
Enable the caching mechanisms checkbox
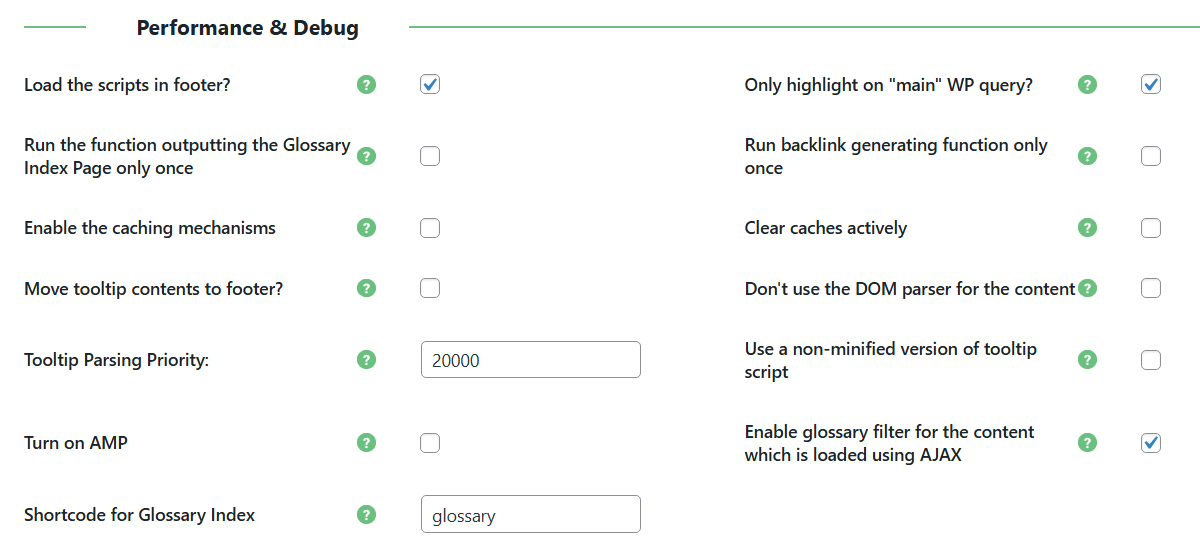(x=430, y=228)
